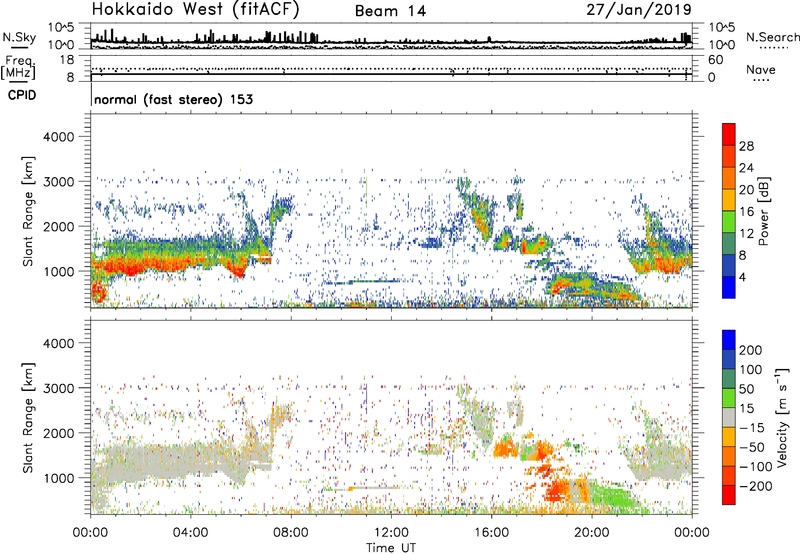Click the '4000' tick in power panel

pyautogui.click(x=59, y=137)
